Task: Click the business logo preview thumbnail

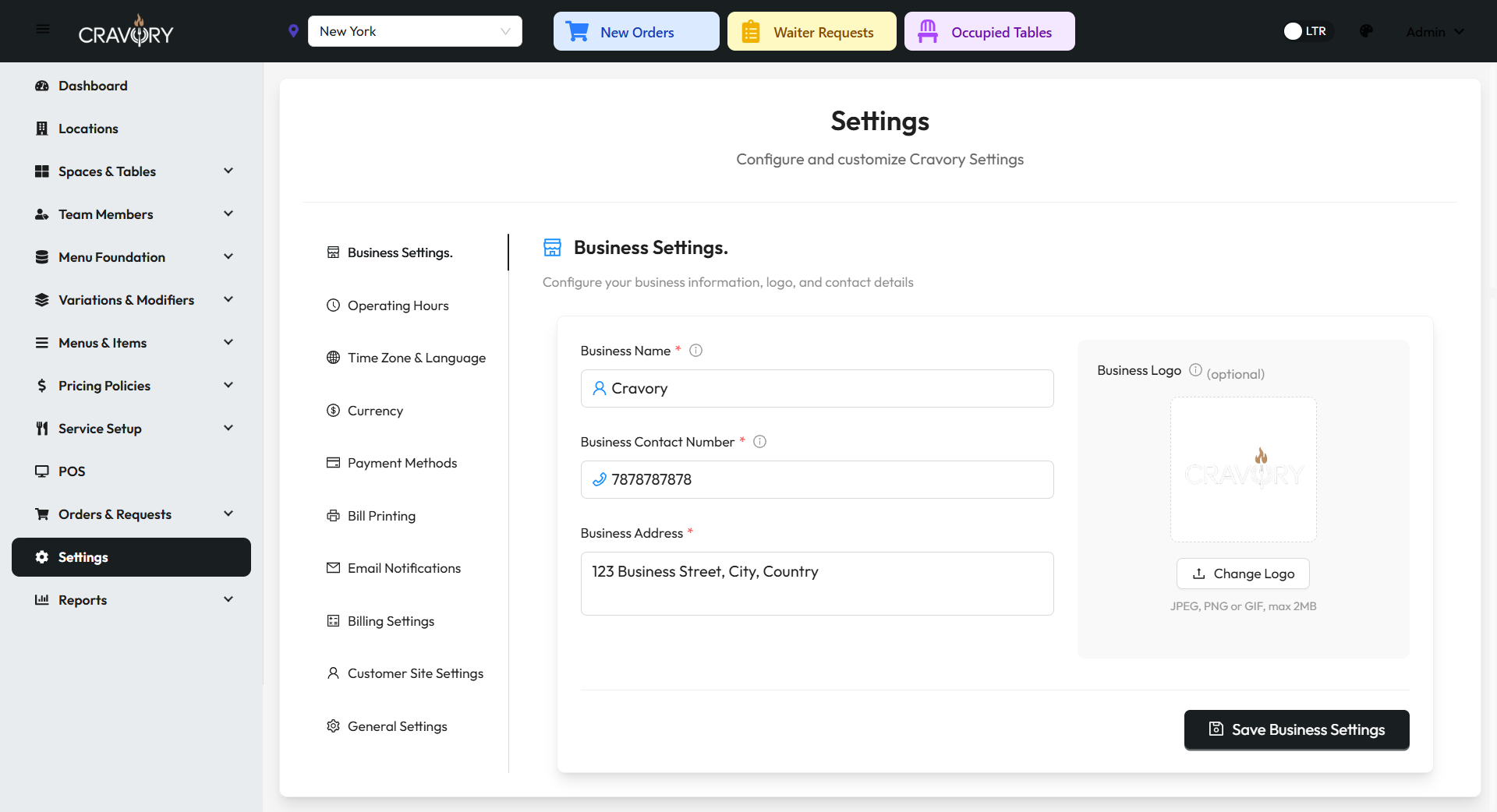Action: click(1244, 470)
